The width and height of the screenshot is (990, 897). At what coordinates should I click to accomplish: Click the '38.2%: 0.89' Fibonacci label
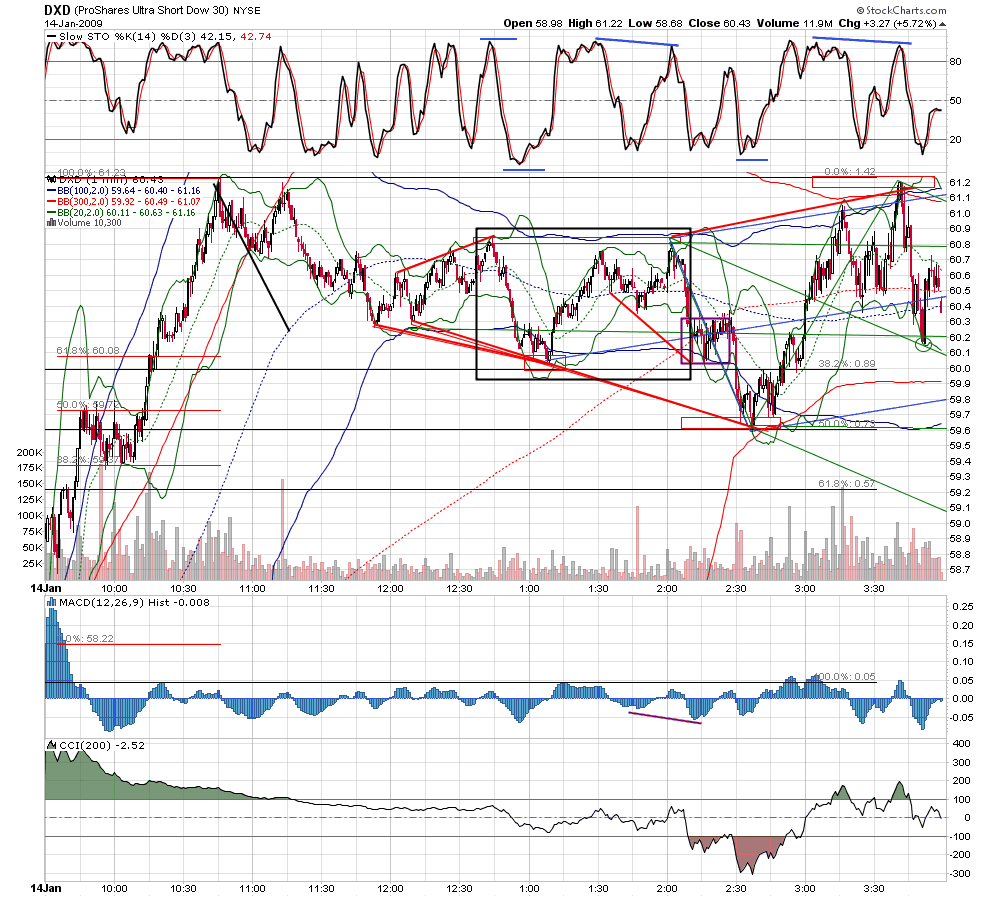(x=847, y=364)
